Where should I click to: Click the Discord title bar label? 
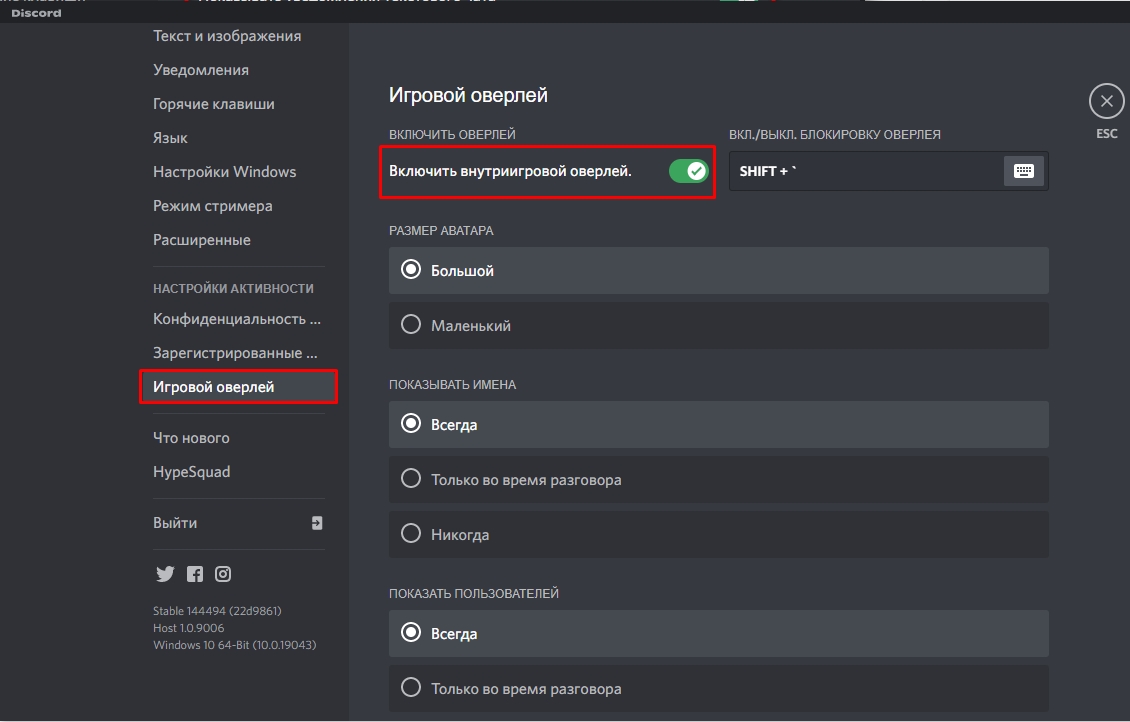click(36, 13)
